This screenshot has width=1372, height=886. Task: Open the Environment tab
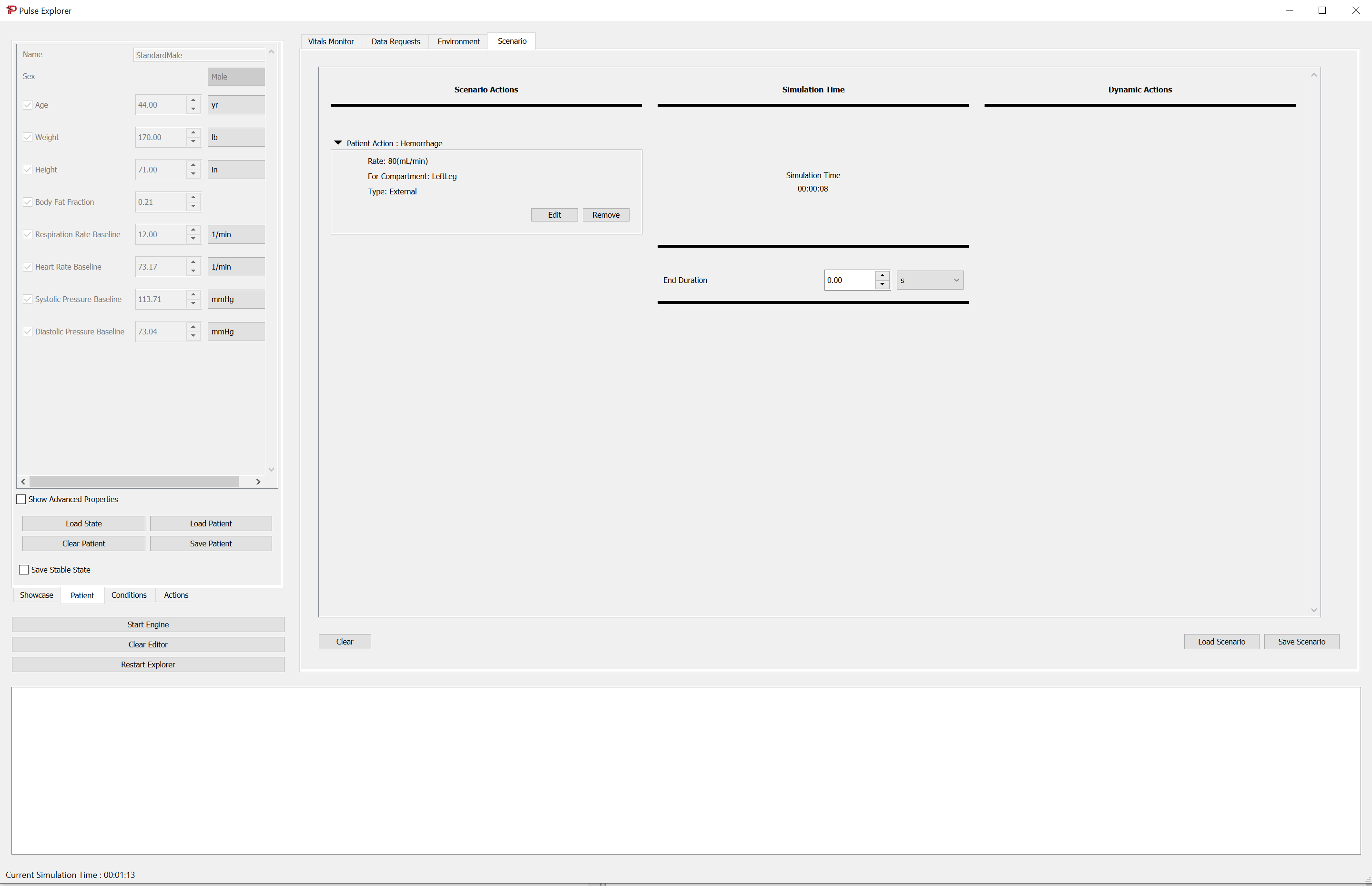pos(458,41)
